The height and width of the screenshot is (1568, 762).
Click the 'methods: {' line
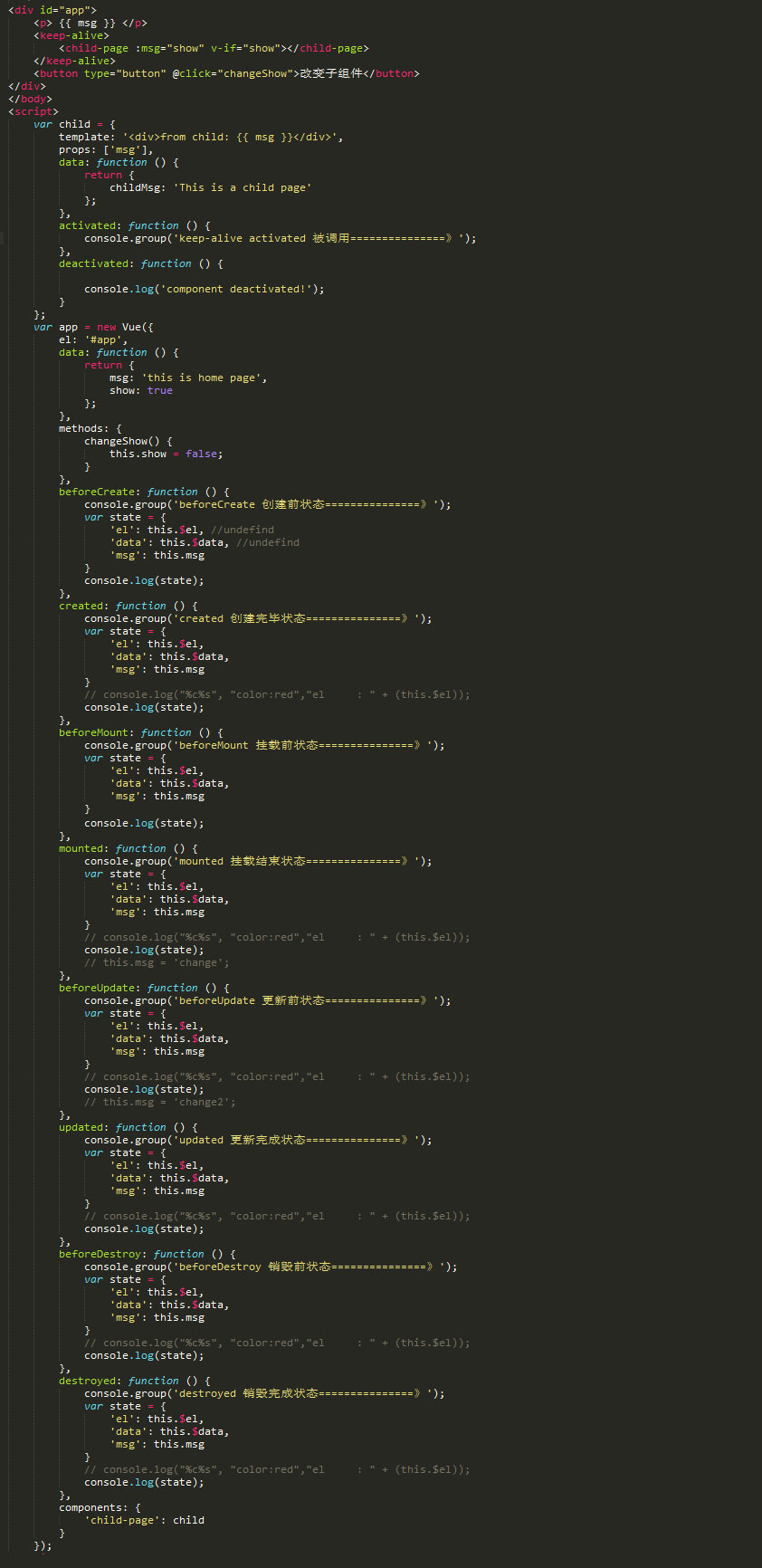[x=90, y=428]
